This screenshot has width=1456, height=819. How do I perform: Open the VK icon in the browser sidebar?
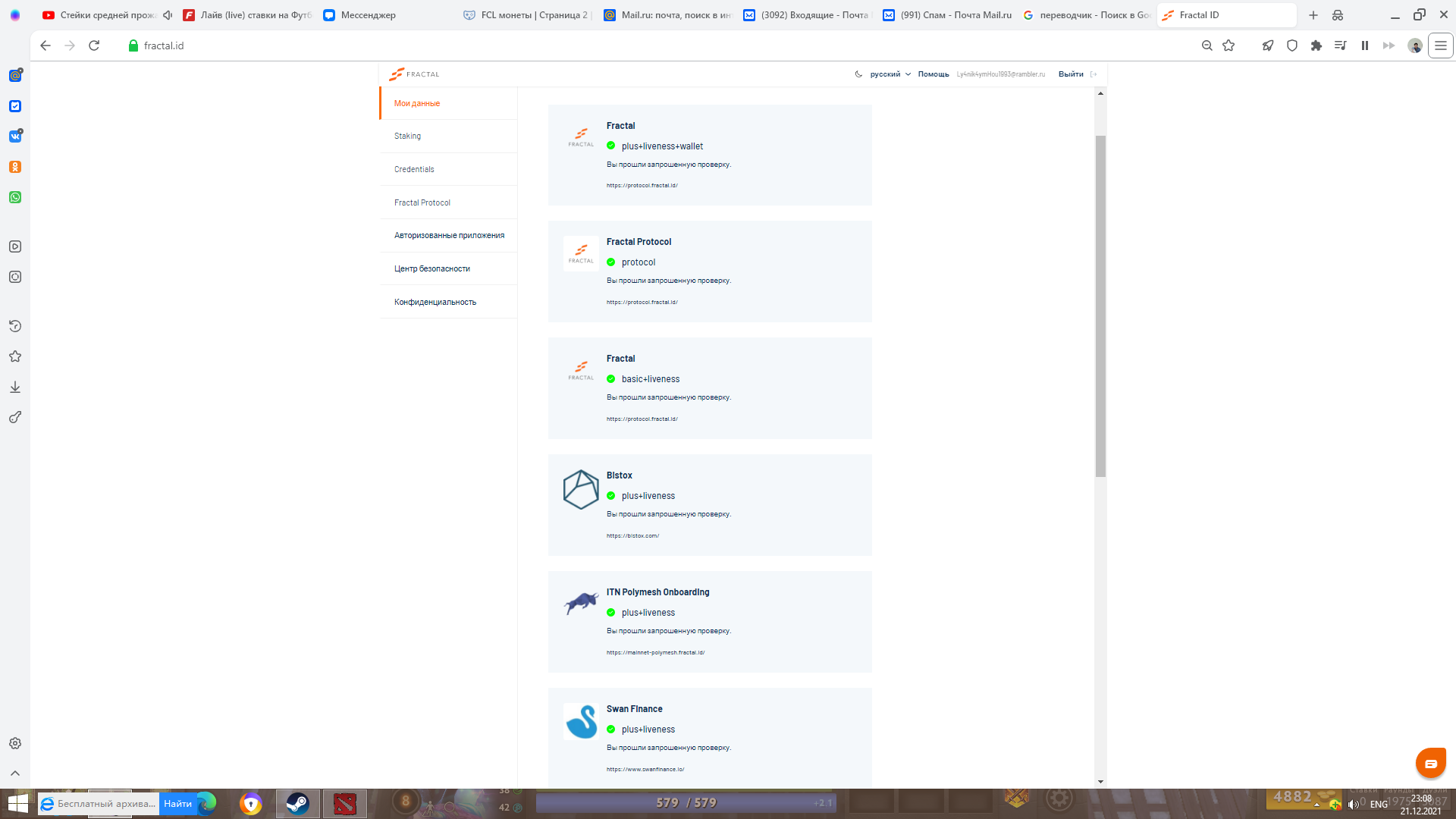pos(15,136)
